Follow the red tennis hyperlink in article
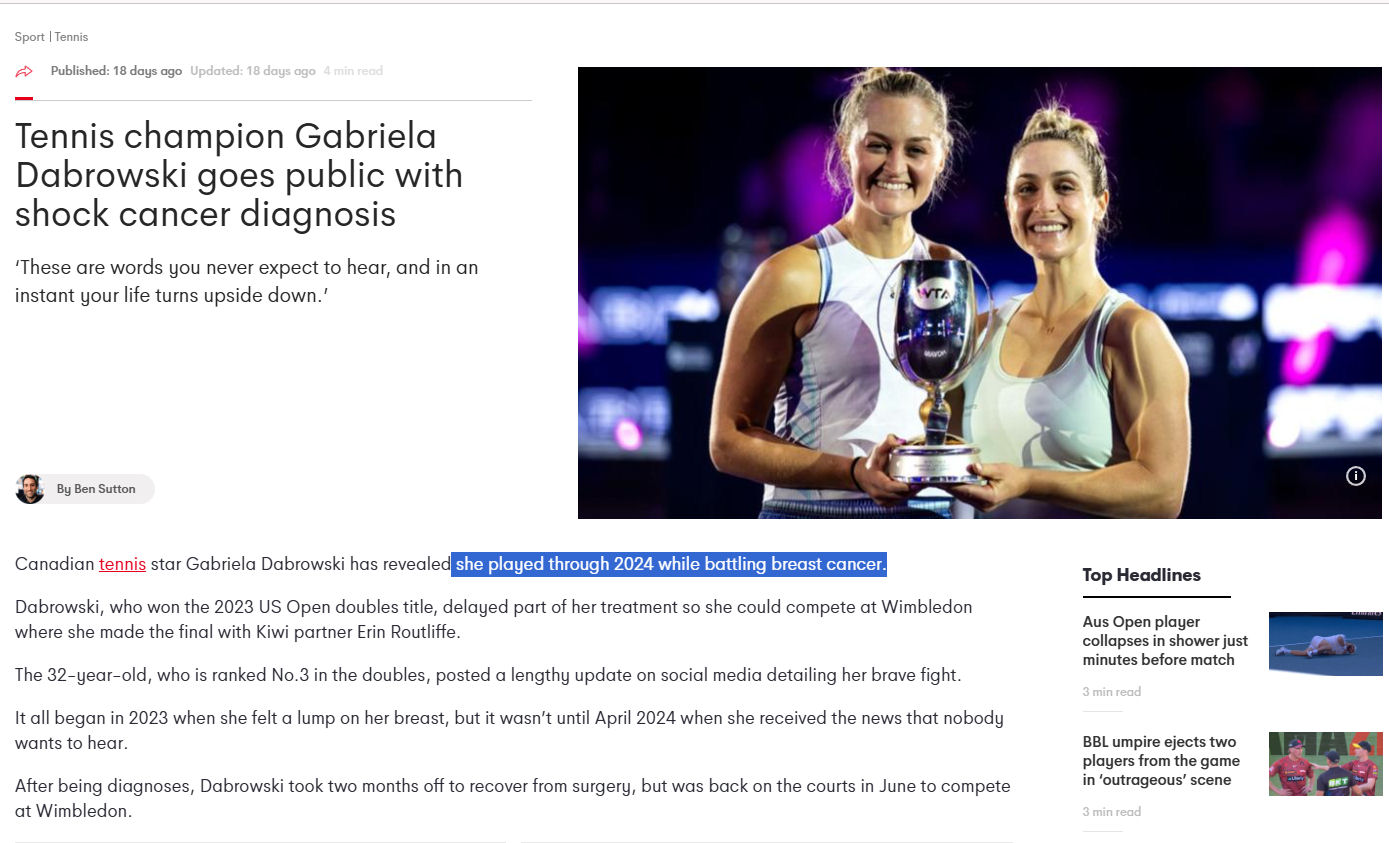Image resolution: width=1389 pixels, height=843 pixels. pyautogui.click(x=122, y=564)
